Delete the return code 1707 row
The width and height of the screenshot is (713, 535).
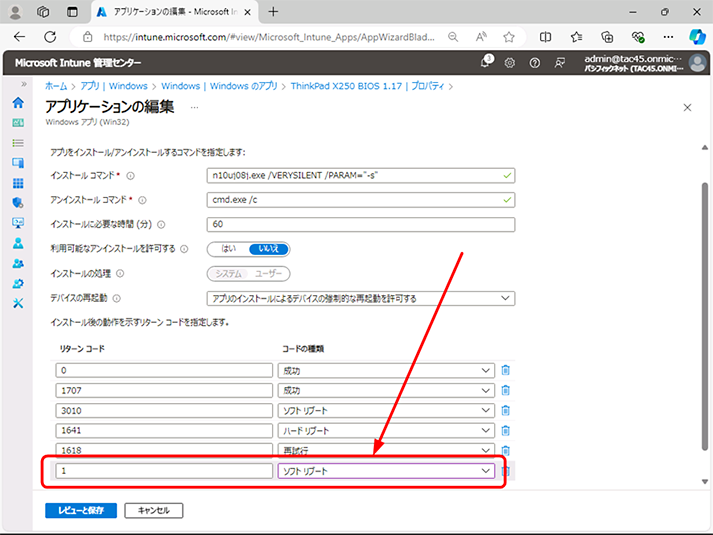point(505,390)
